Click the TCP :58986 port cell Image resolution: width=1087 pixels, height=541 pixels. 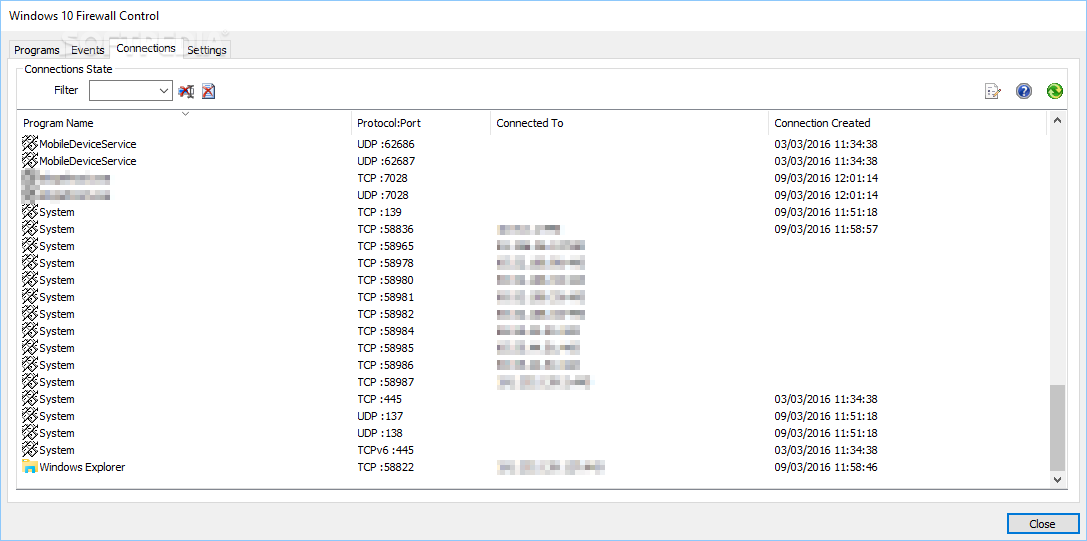click(385, 365)
